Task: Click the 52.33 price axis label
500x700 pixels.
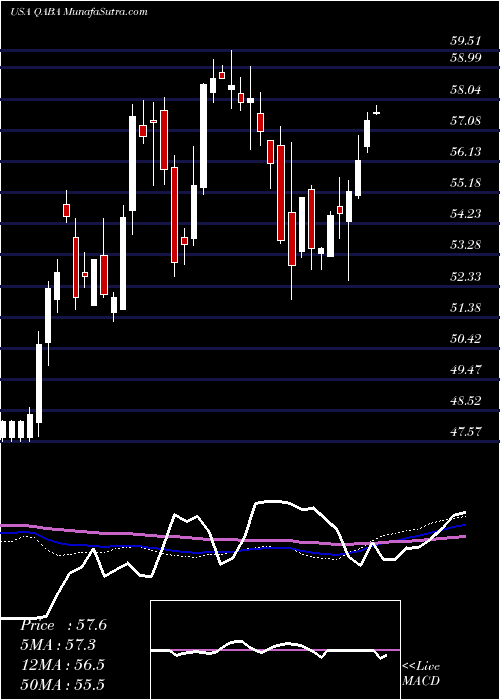Action: (x=466, y=276)
